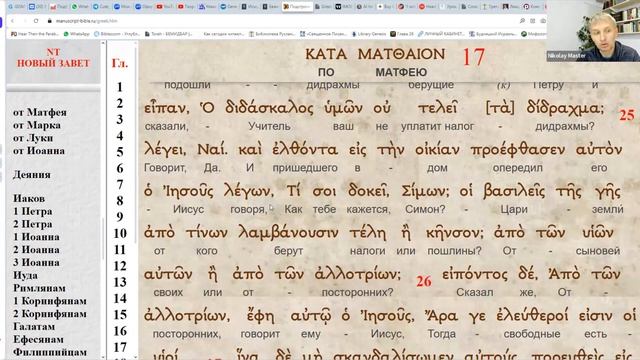Image resolution: width=640 pixels, height=360 pixels.
Task: Click the Greek word 'ἀλλοτρίων;' before verse 26
Action: (x=358, y=274)
